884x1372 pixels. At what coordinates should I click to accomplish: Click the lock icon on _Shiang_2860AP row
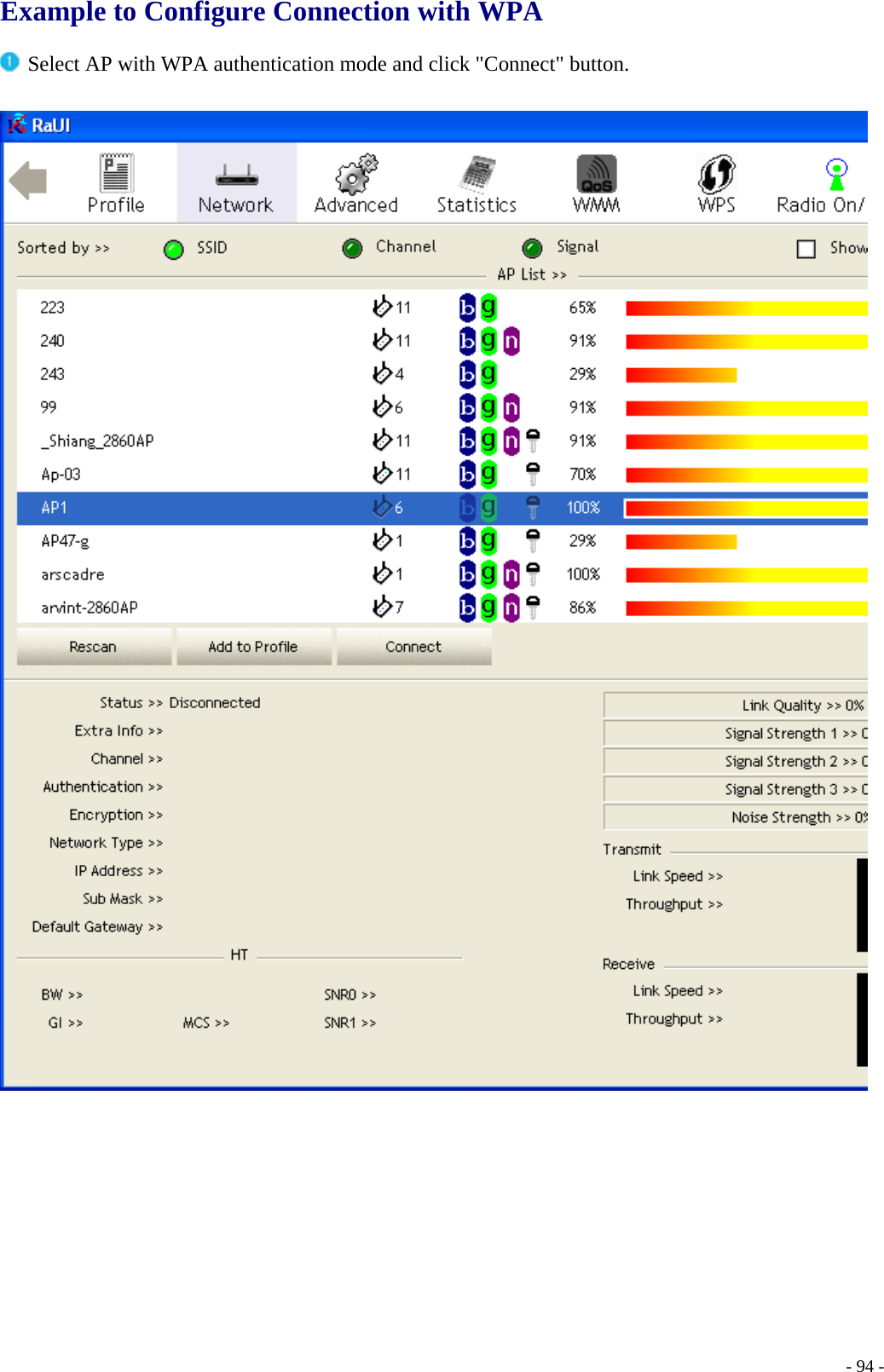pyautogui.click(x=533, y=441)
